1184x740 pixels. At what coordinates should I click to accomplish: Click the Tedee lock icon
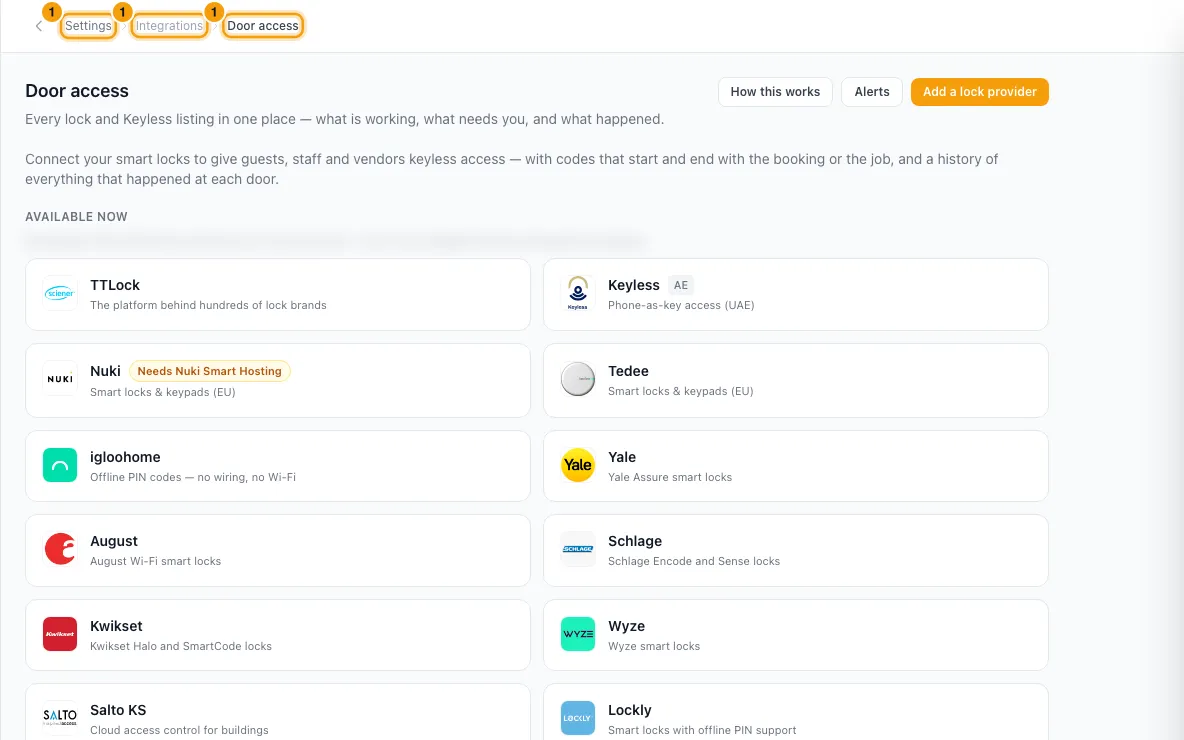[578, 380]
